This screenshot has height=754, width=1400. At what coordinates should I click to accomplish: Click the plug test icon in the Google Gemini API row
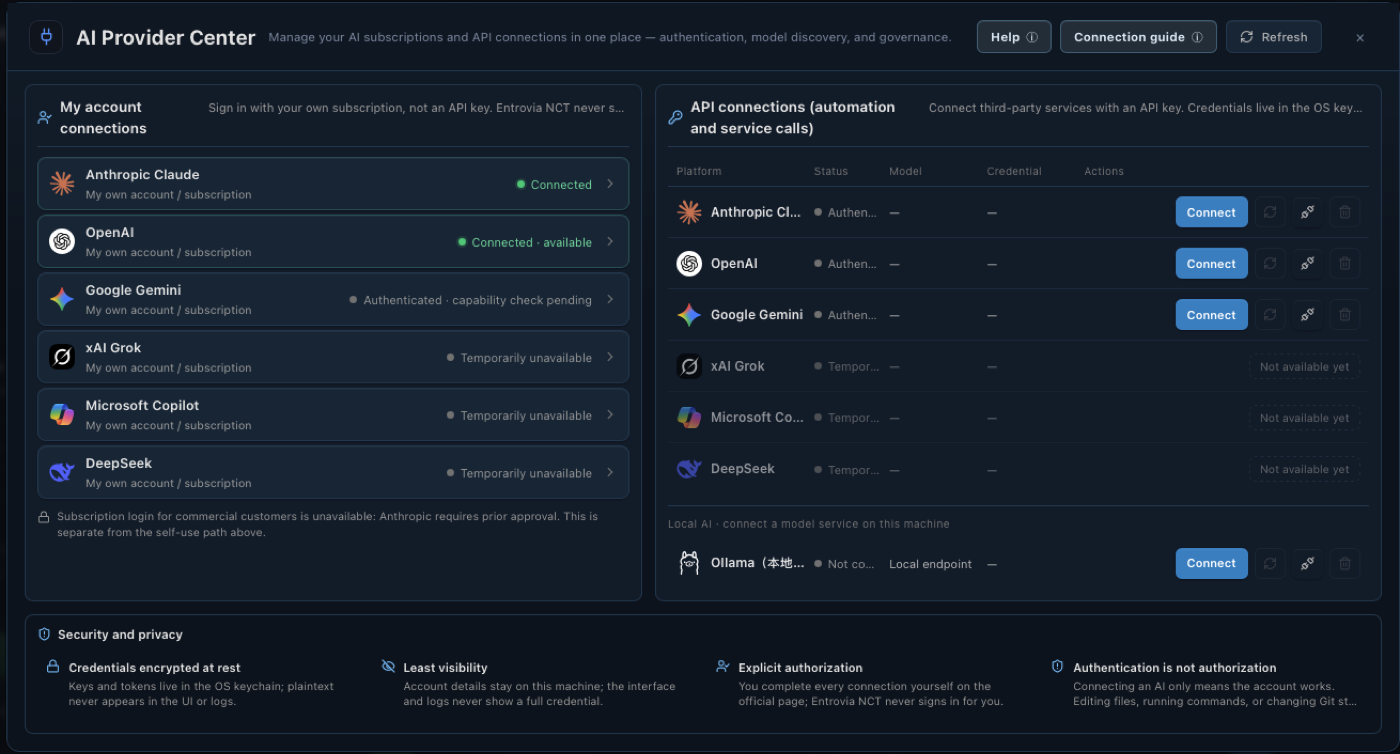click(1307, 315)
